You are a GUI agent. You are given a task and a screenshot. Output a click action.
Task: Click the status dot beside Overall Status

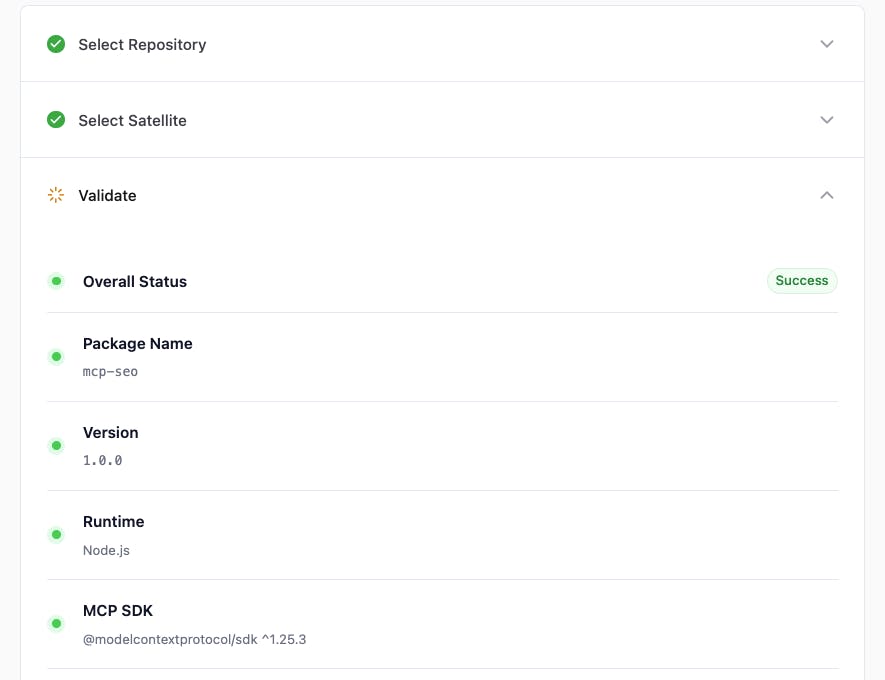tap(56, 281)
